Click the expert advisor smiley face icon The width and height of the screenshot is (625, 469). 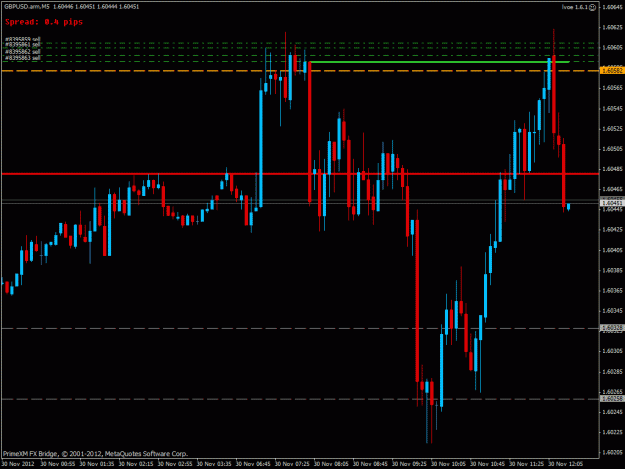click(592, 7)
